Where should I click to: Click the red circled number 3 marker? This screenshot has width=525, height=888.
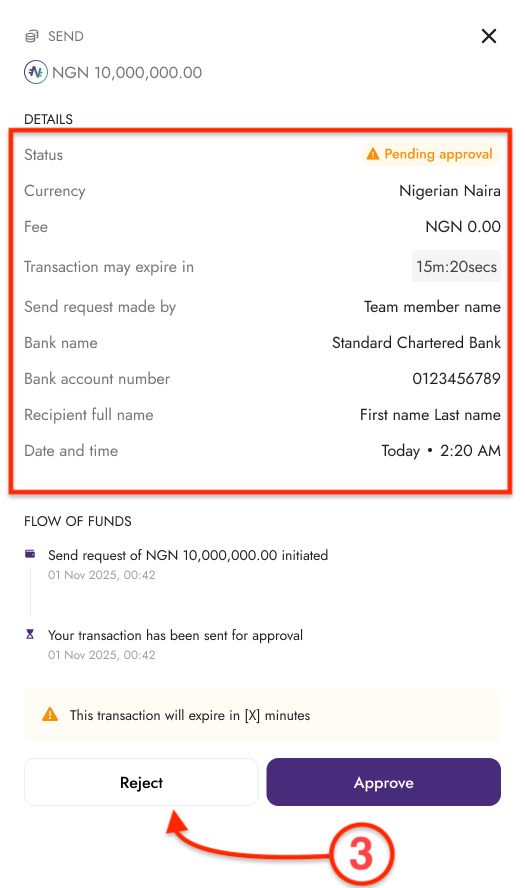(x=361, y=854)
